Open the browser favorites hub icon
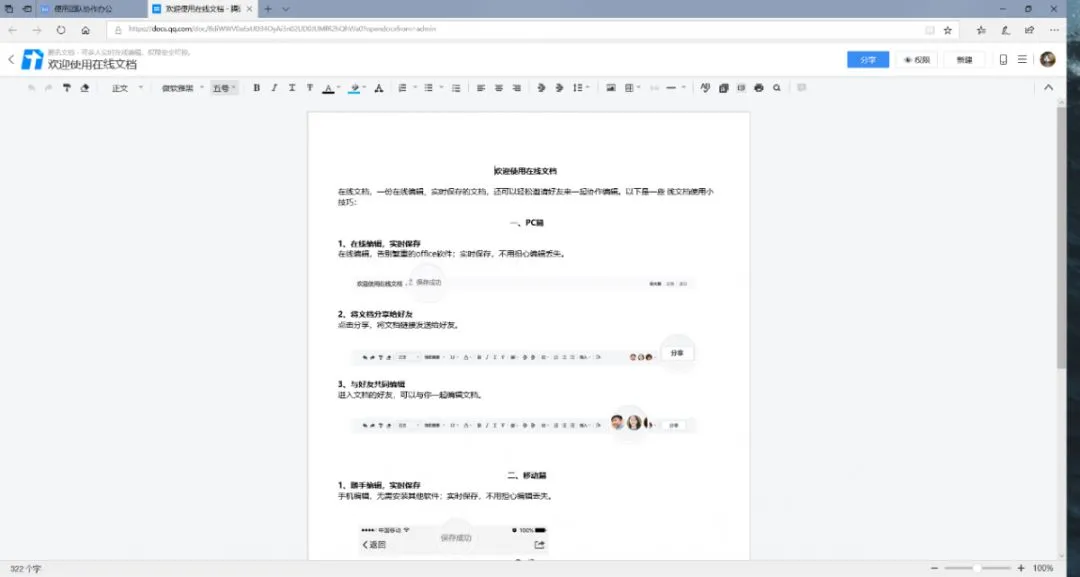 click(x=981, y=30)
